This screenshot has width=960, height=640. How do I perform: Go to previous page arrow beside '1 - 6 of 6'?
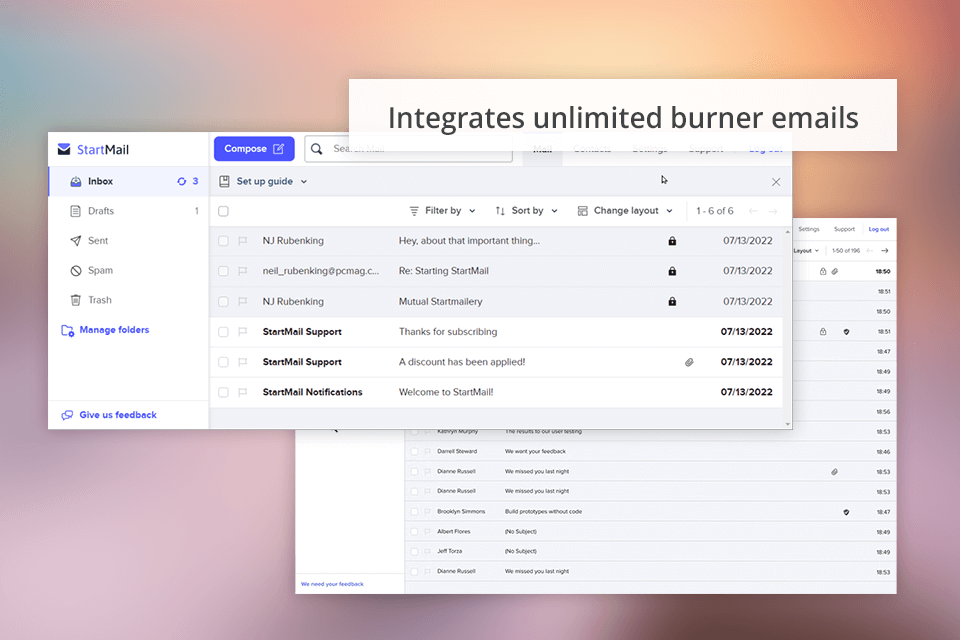(x=753, y=211)
